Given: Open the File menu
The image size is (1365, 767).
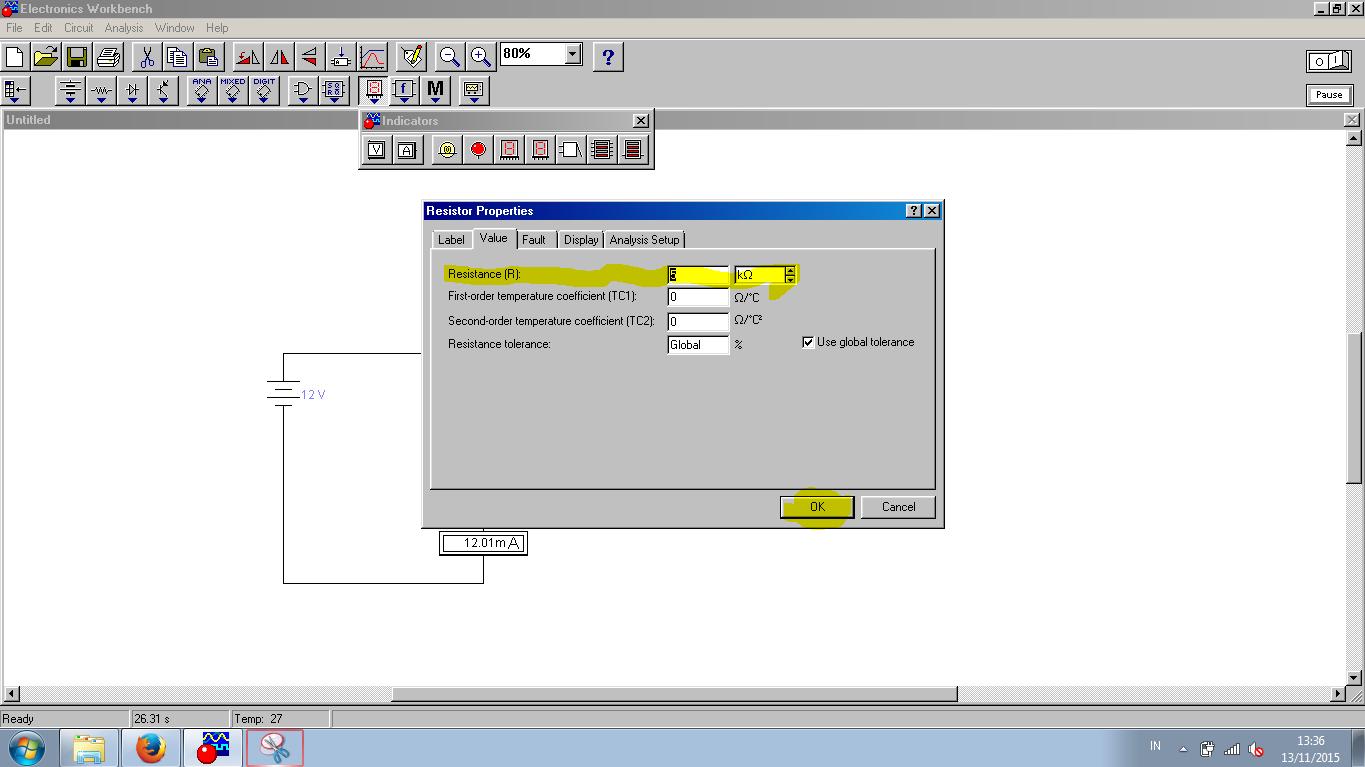Looking at the screenshot, I should click(x=14, y=28).
